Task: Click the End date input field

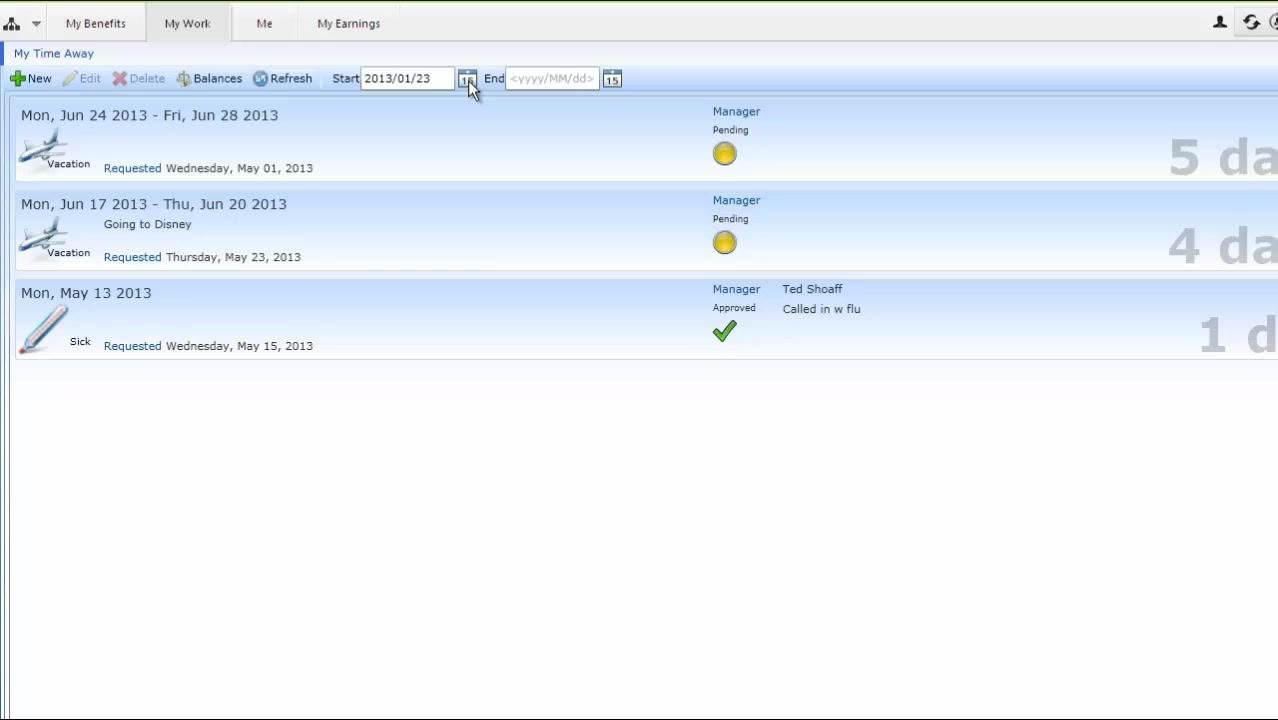Action: pos(552,78)
